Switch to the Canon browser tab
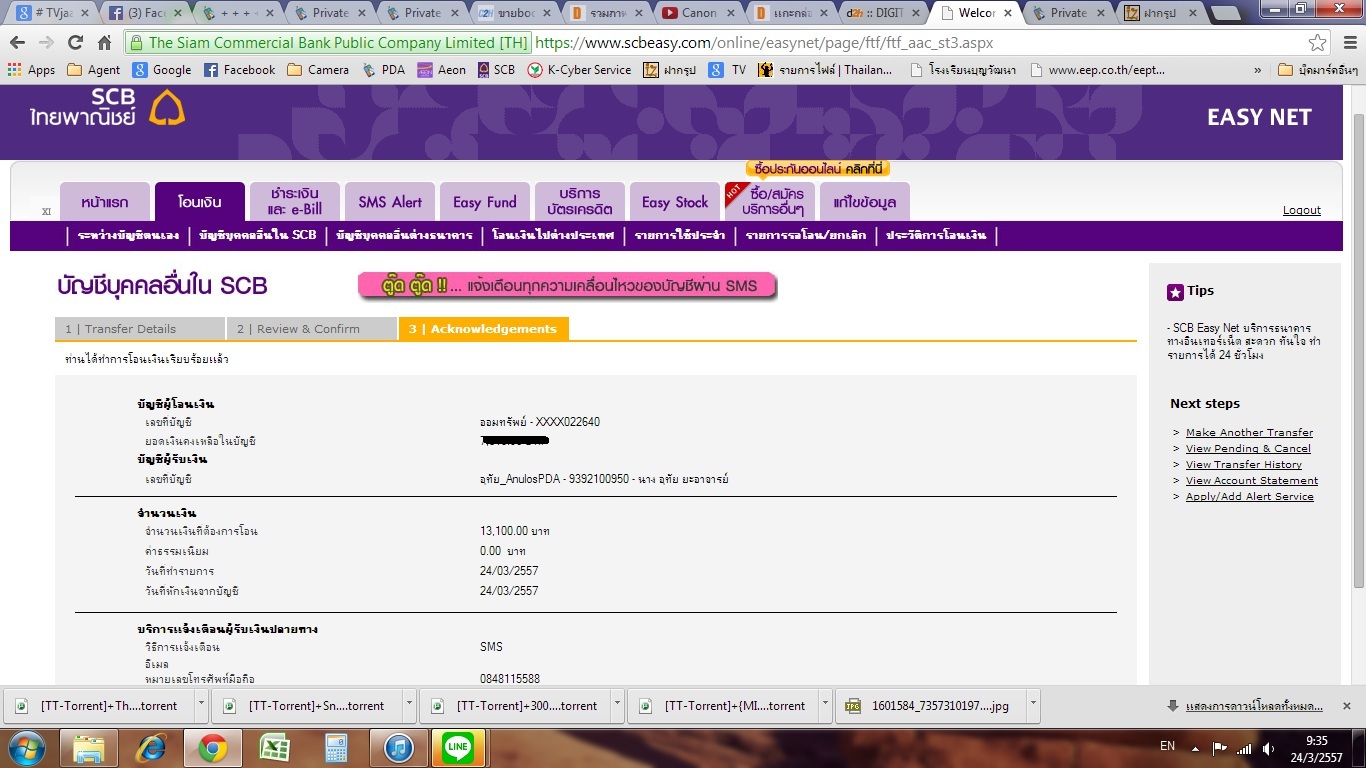 coord(701,14)
